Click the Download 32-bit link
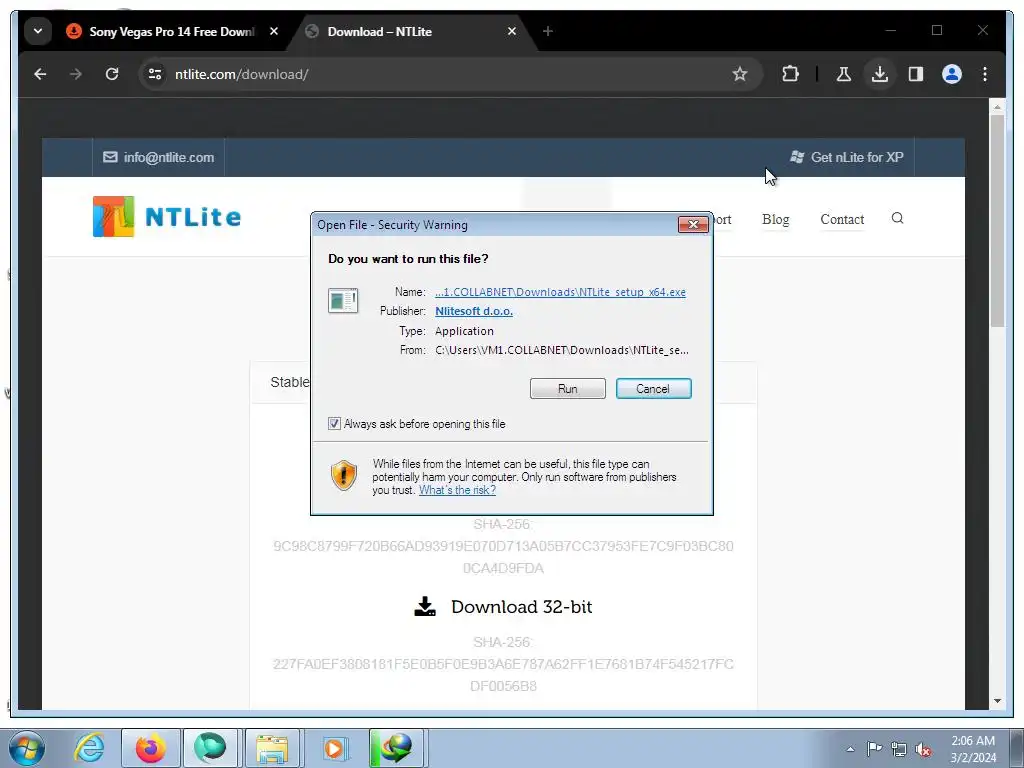The width and height of the screenshot is (1024, 768). click(x=521, y=607)
